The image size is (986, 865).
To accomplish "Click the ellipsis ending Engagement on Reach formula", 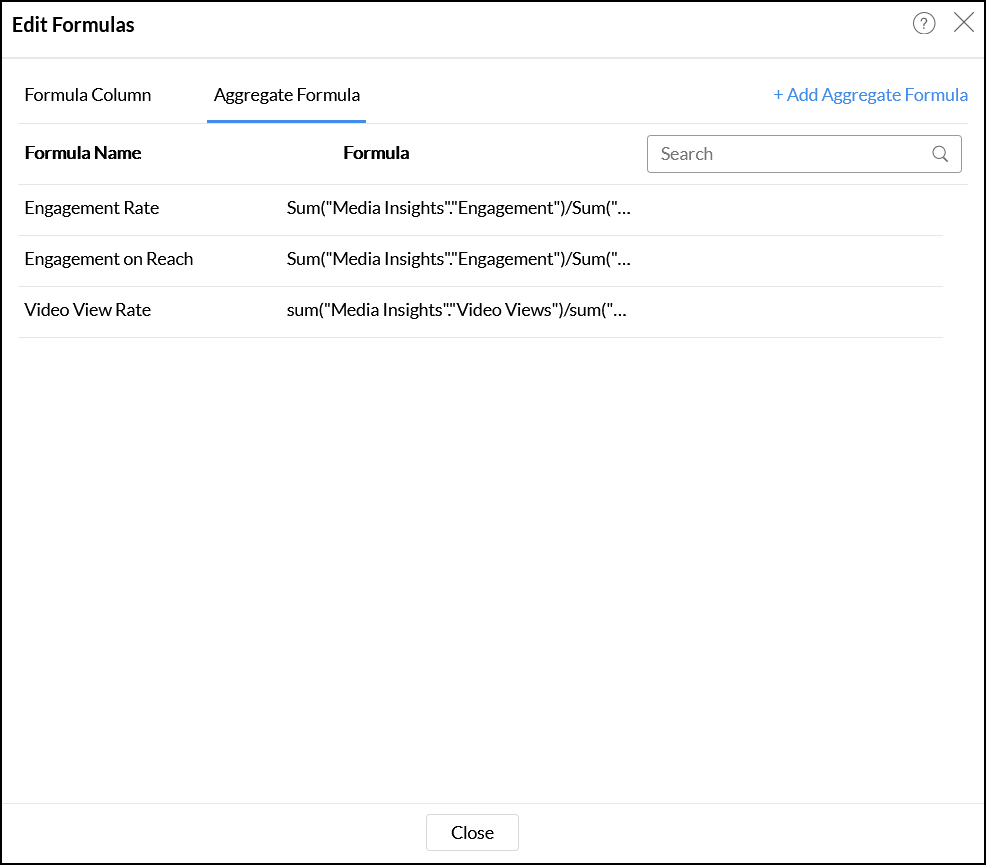I will click(x=624, y=260).
